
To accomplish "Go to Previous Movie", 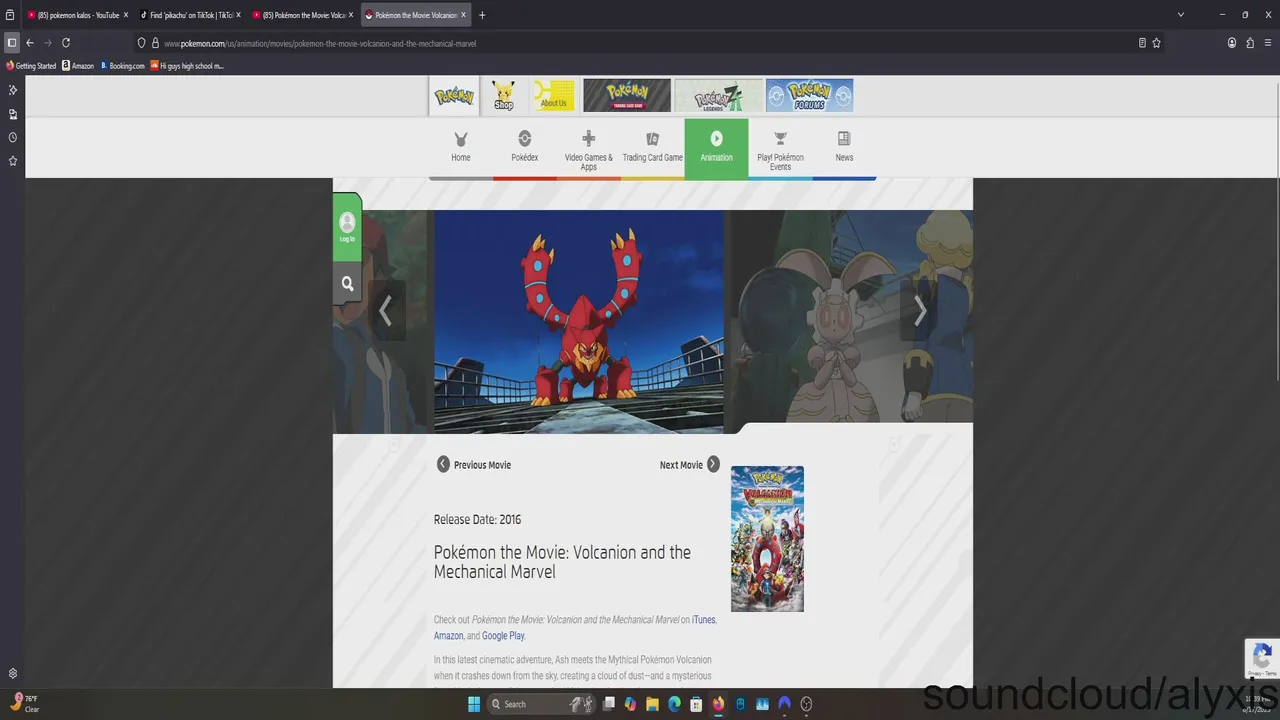I will click(474, 465).
